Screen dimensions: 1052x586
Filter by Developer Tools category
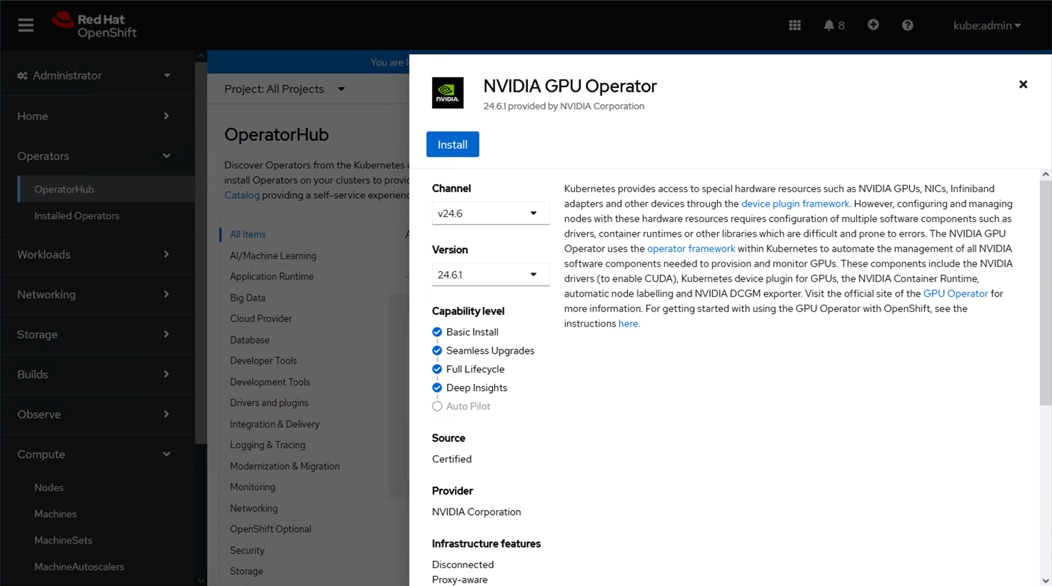pyautogui.click(x=263, y=361)
